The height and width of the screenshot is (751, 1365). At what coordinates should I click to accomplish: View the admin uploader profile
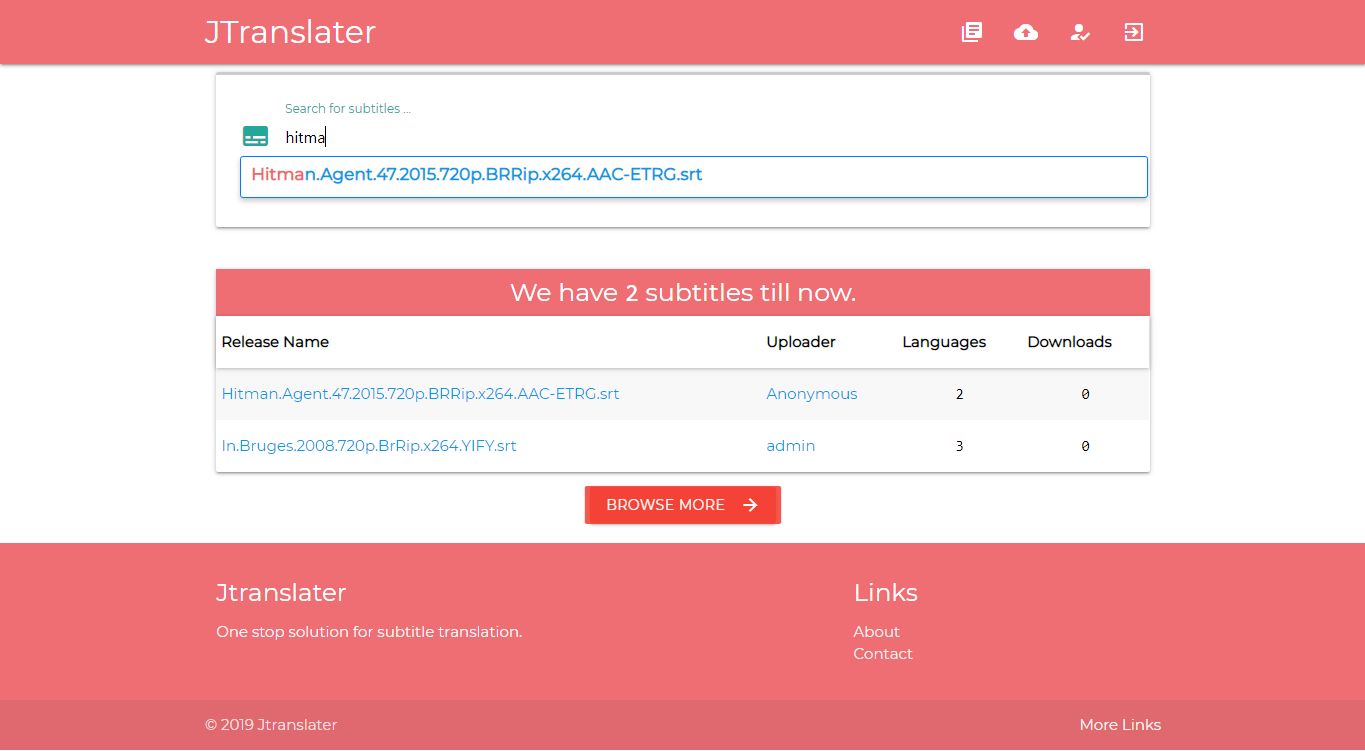pos(791,446)
